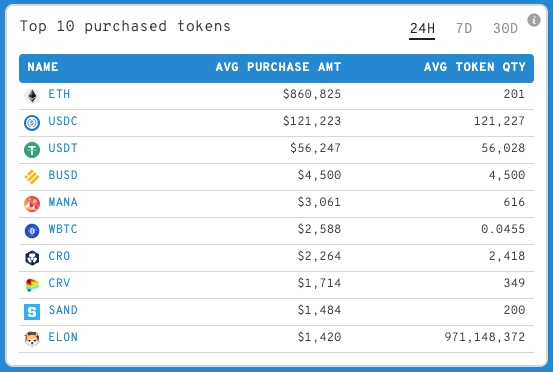The width and height of the screenshot is (553, 372).
Task: Open the ELON token link
Action: point(63,337)
